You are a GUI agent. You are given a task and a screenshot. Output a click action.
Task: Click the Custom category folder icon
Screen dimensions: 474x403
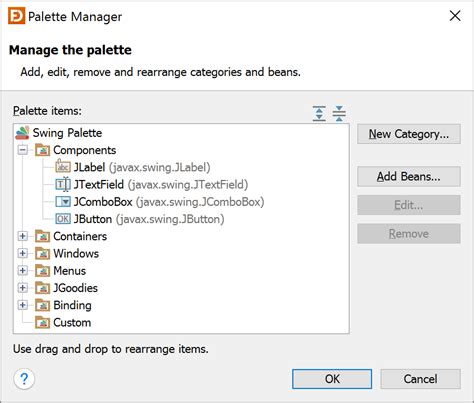43,322
